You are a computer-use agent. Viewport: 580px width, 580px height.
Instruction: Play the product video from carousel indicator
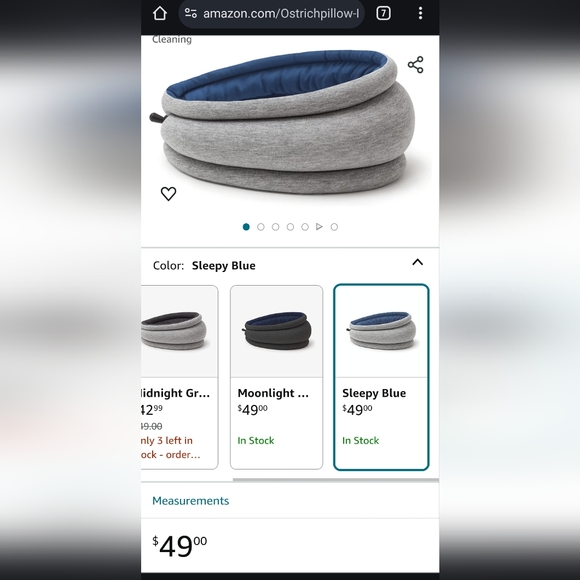320,227
